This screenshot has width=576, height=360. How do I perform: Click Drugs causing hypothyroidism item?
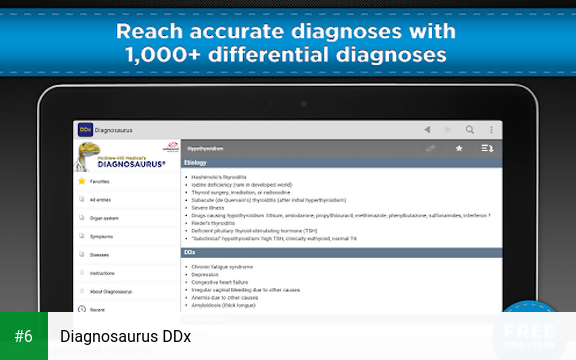tap(341, 216)
